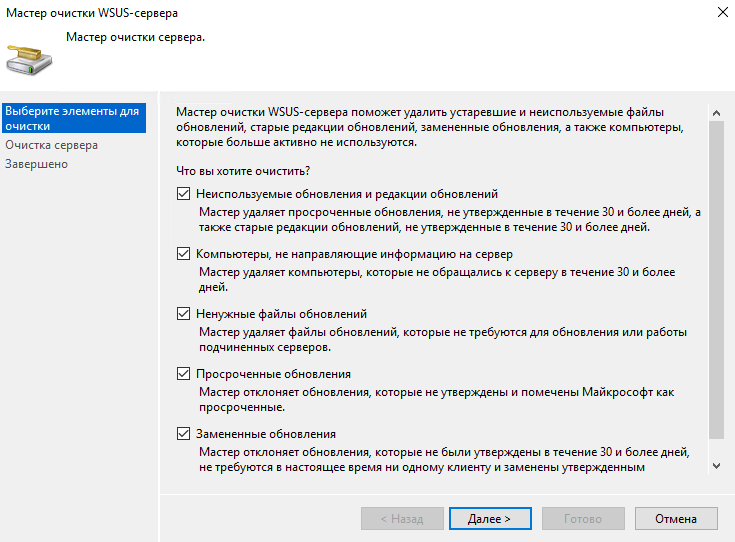The image size is (735, 542).
Task: Click the WSUS cleanup wizard server icon
Action: click(x=29, y=59)
